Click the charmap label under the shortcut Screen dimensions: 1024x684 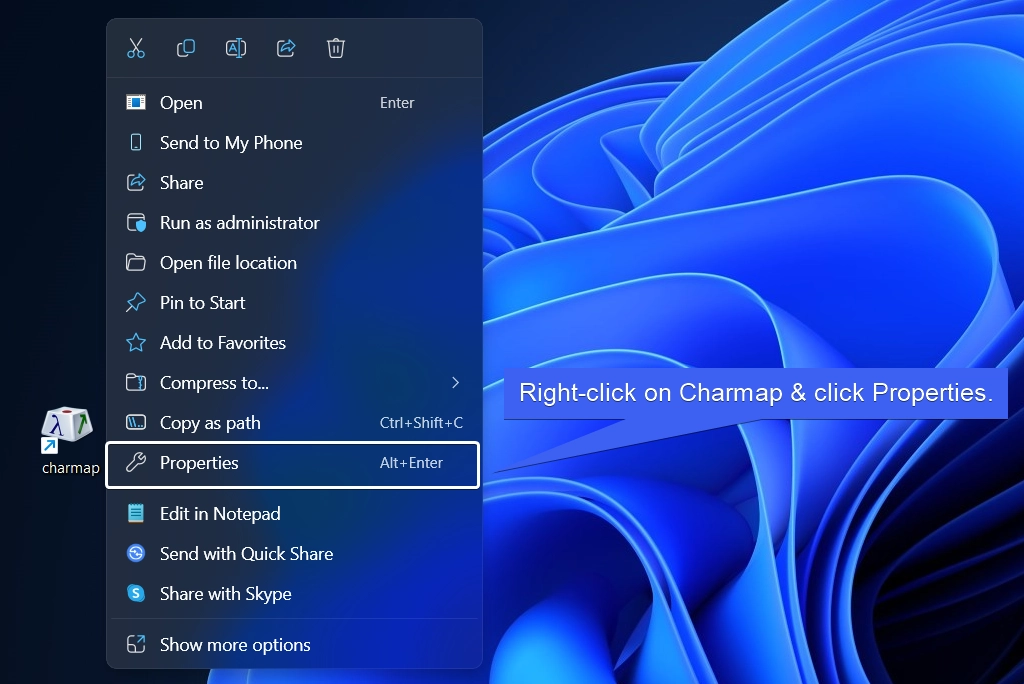point(71,468)
